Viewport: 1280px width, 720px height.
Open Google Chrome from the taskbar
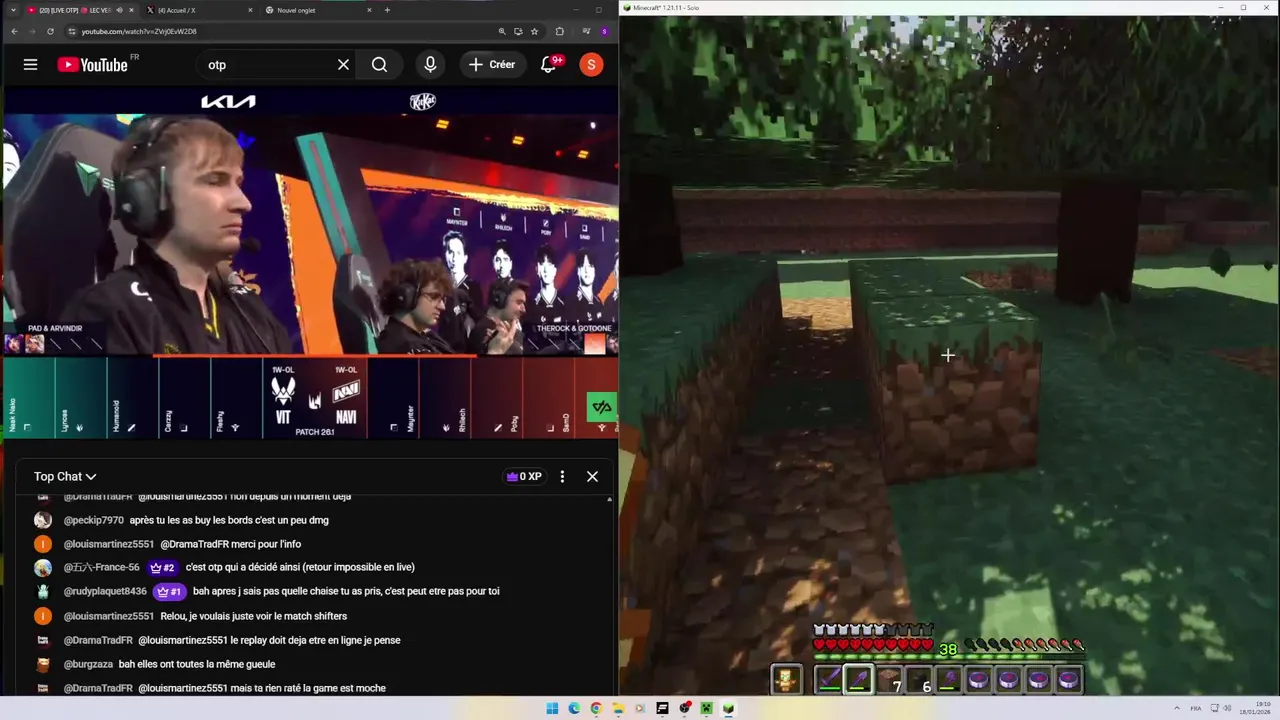click(596, 708)
